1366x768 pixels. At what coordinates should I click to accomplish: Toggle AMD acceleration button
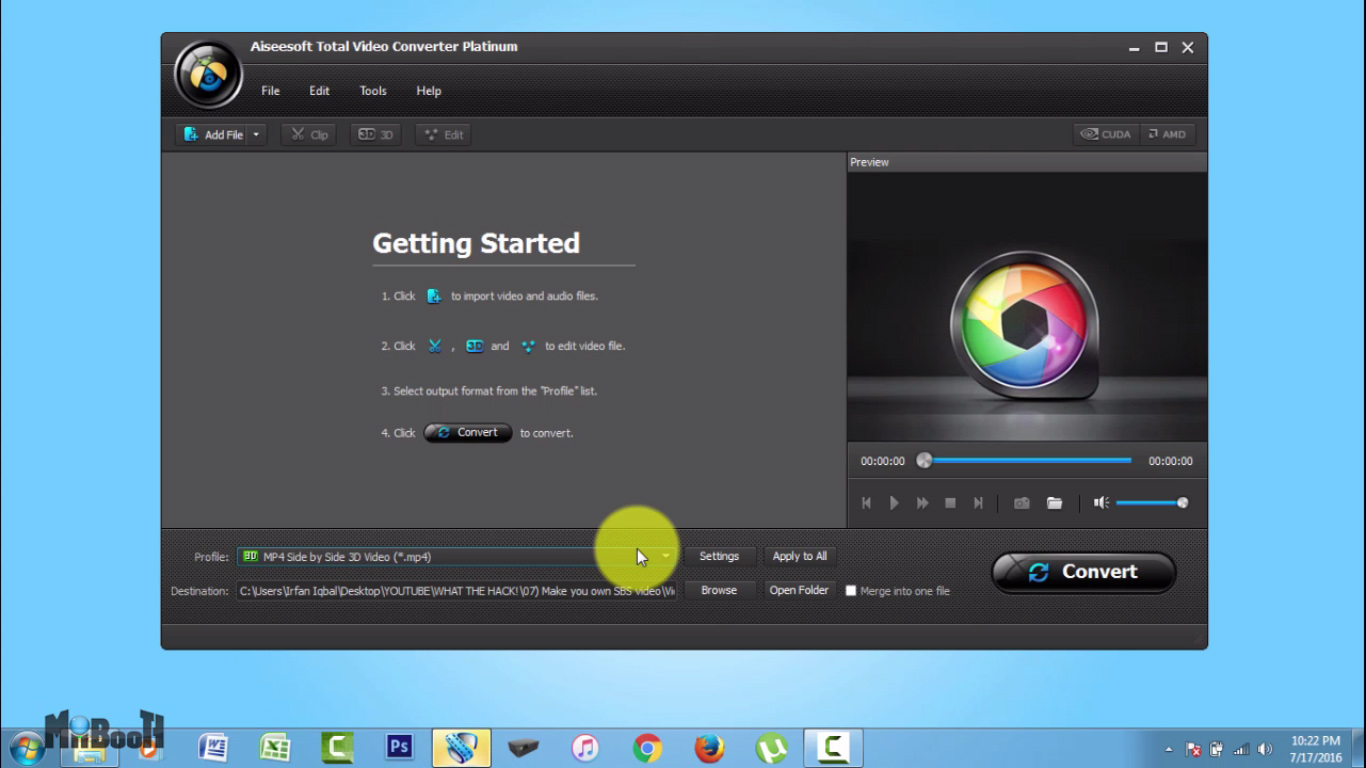click(1167, 135)
